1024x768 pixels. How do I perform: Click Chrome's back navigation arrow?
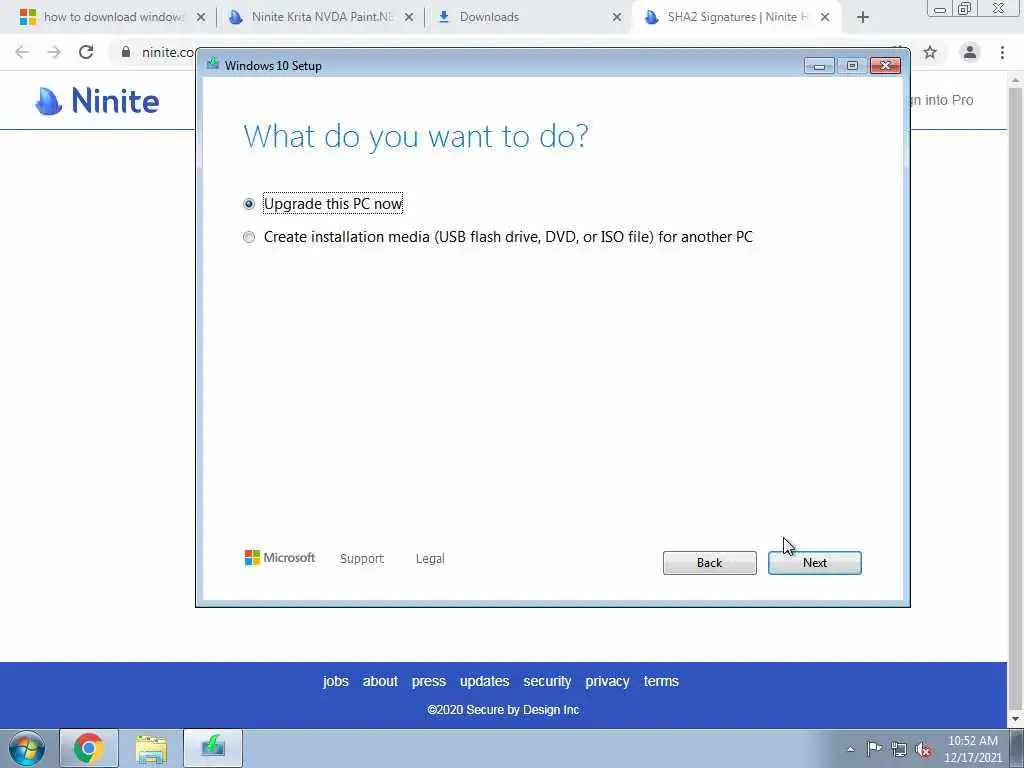(x=22, y=52)
